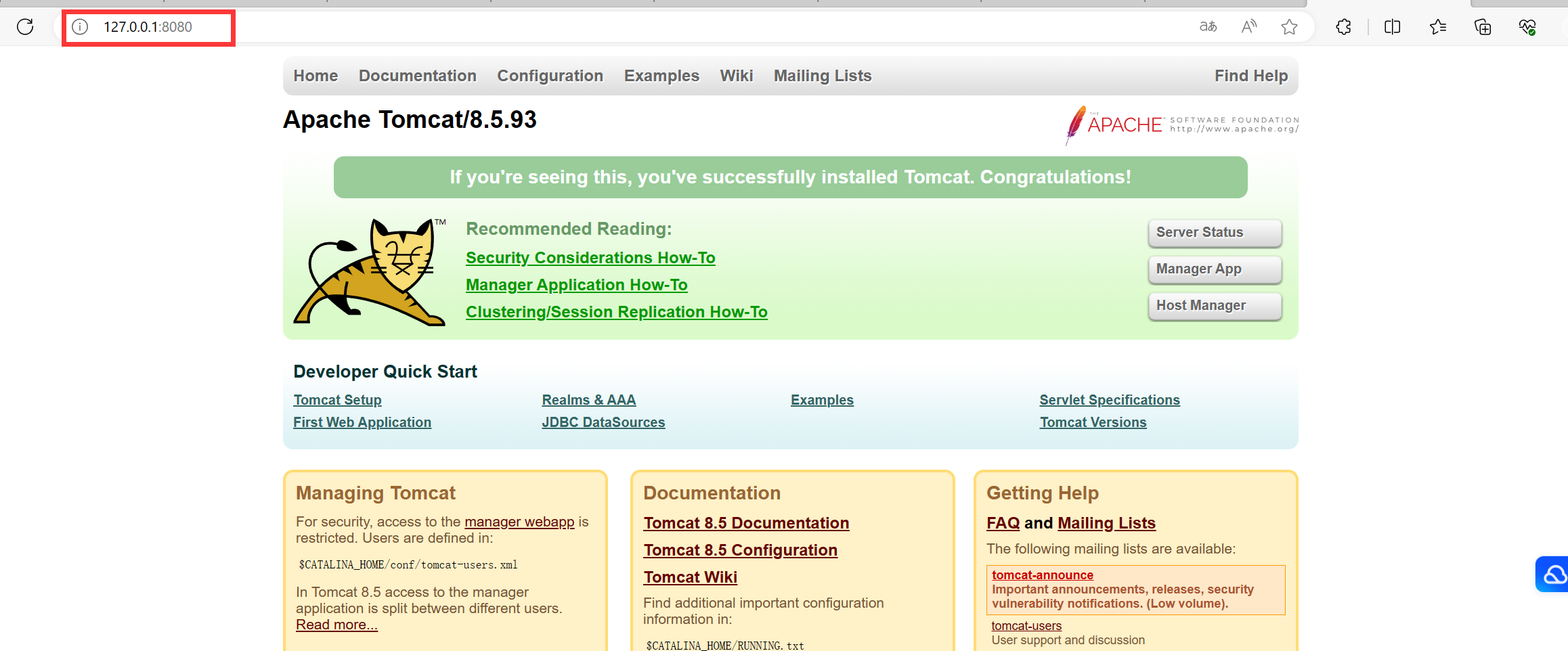Toggle the split screen icon
Screen dimensions: 1568x651
click(1392, 27)
